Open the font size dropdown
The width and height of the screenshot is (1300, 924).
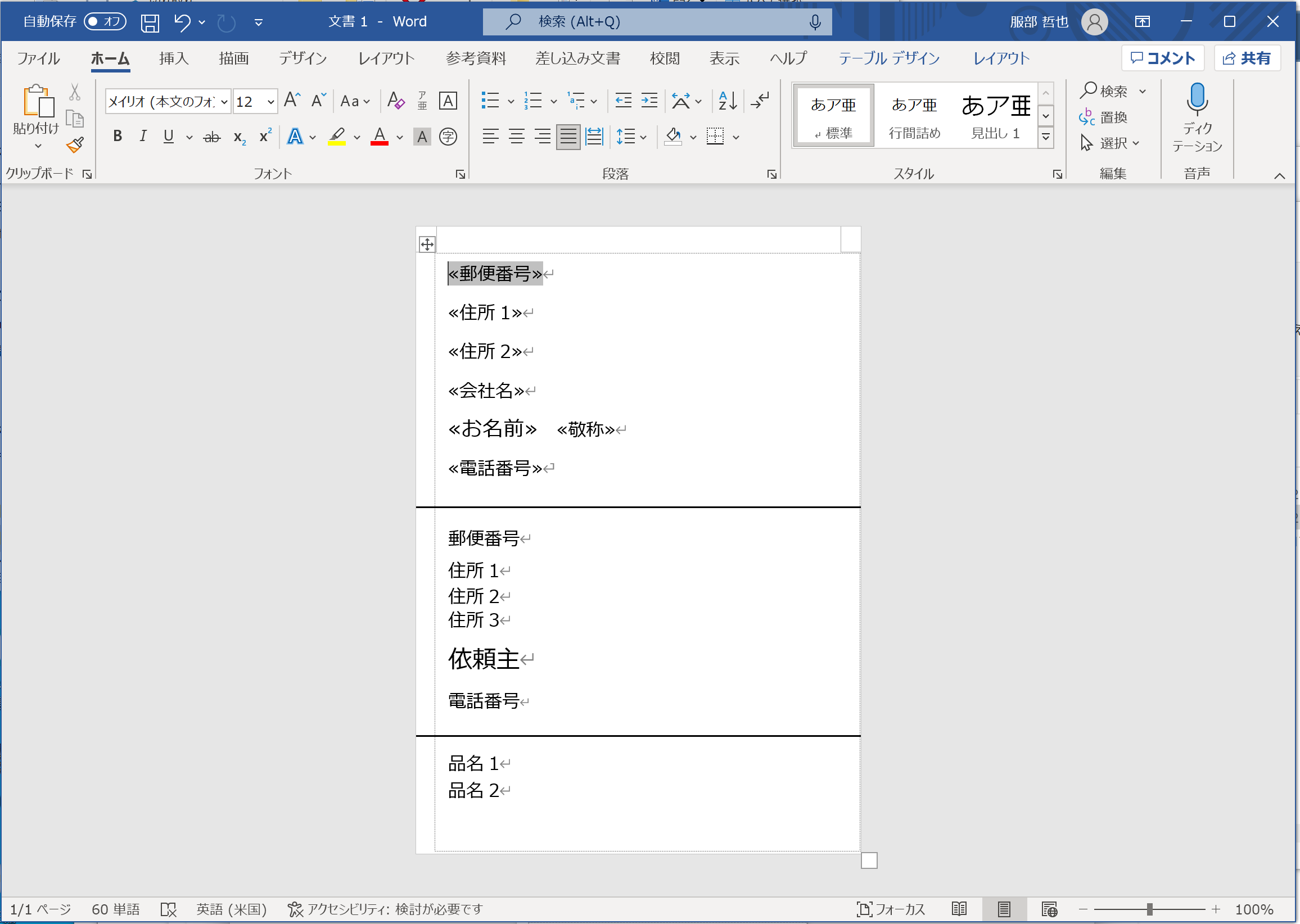(x=271, y=102)
